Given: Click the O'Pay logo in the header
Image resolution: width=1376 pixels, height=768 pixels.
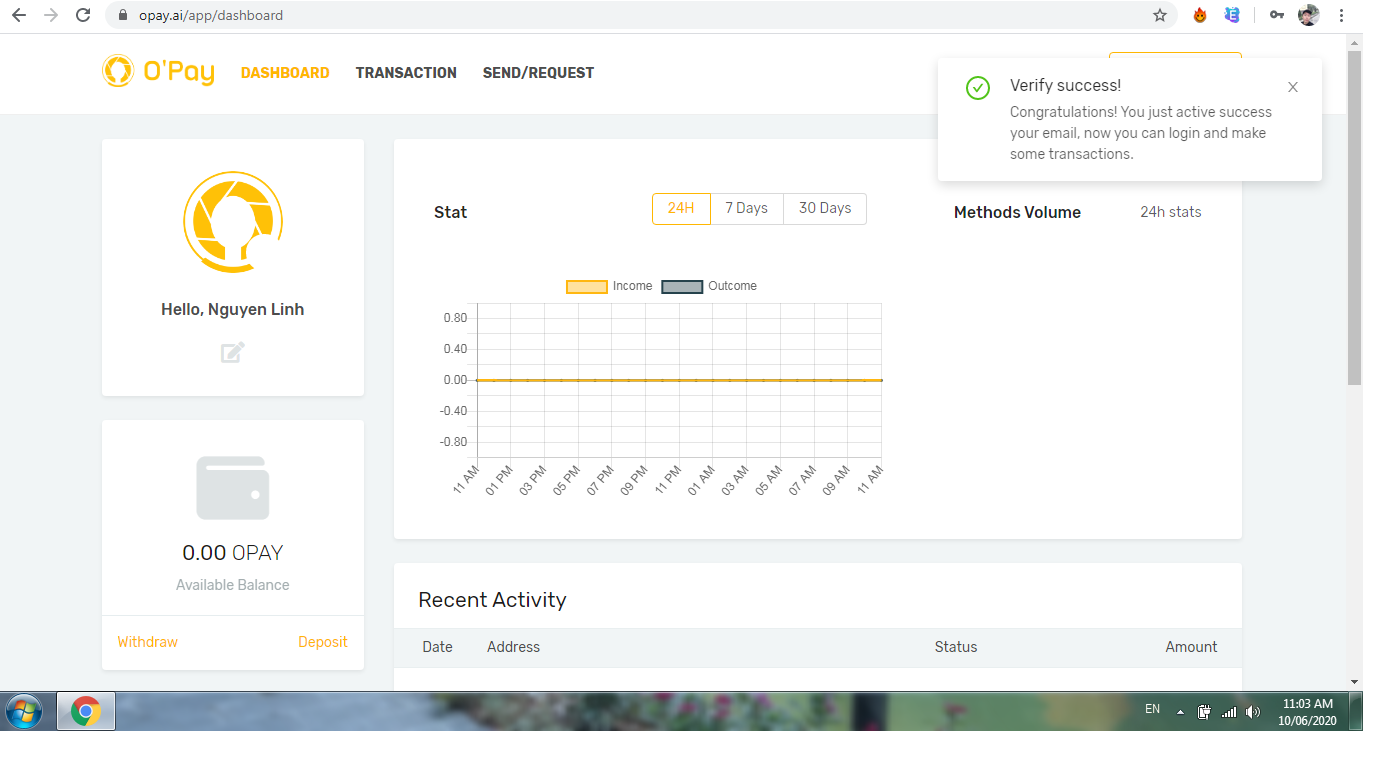Looking at the screenshot, I should pyautogui.click(x=158, y=72).
